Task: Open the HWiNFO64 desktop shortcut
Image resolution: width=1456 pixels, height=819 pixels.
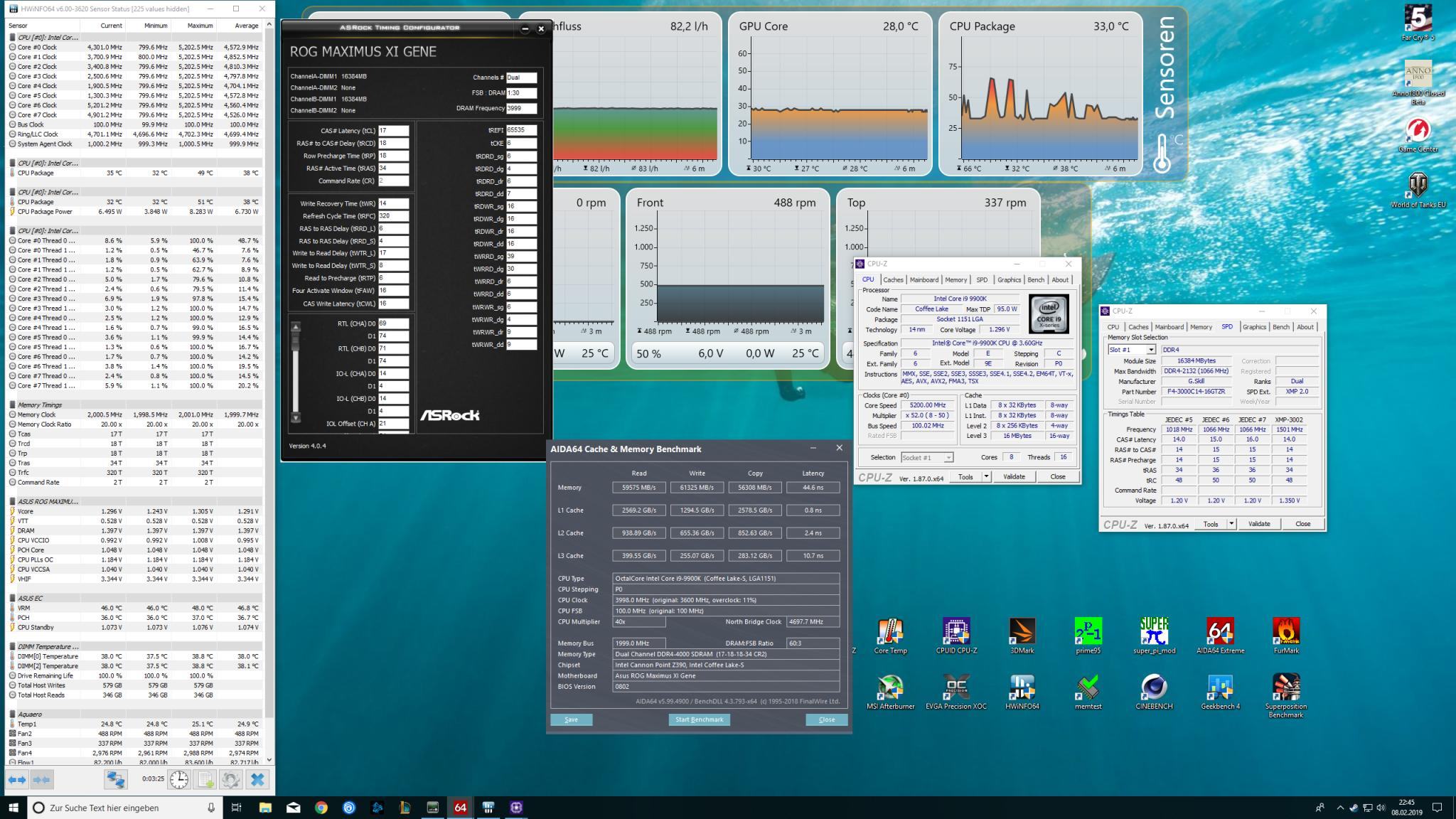Action: [x=1022, y=692]
